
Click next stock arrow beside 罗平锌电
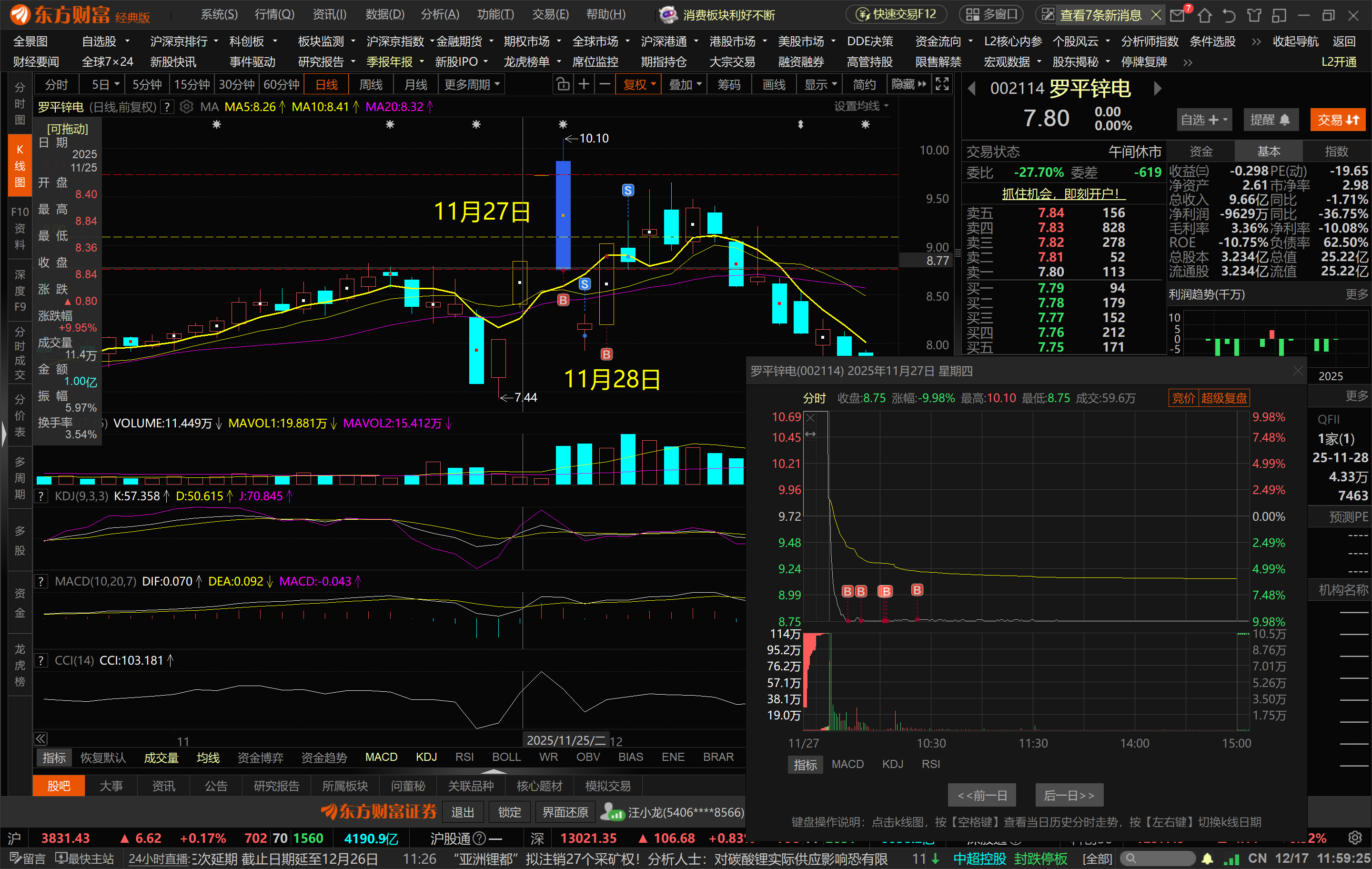pyautogui.click(x=1157, y=88)
